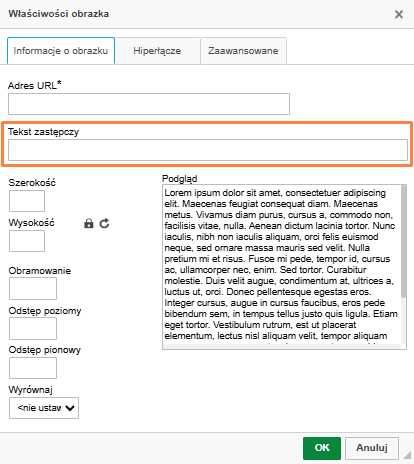Screen dimensions: 414x464
Task: Click the reset size refresh icon
Action: (105, 223)
